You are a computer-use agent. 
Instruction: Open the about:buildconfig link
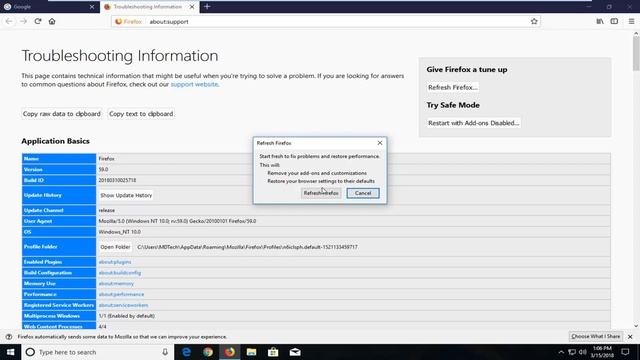pos(120,273)
